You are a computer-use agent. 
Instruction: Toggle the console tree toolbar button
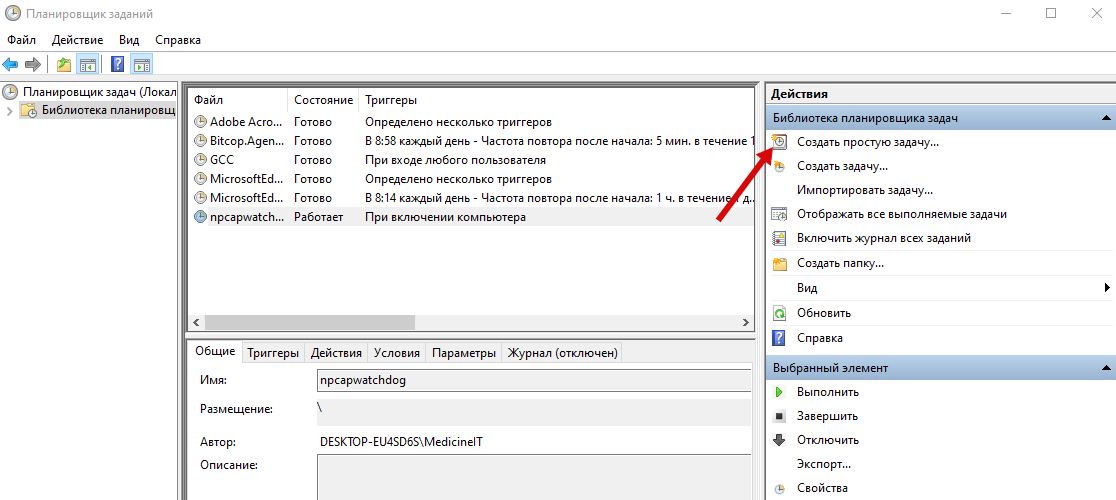tap(88, 65)
